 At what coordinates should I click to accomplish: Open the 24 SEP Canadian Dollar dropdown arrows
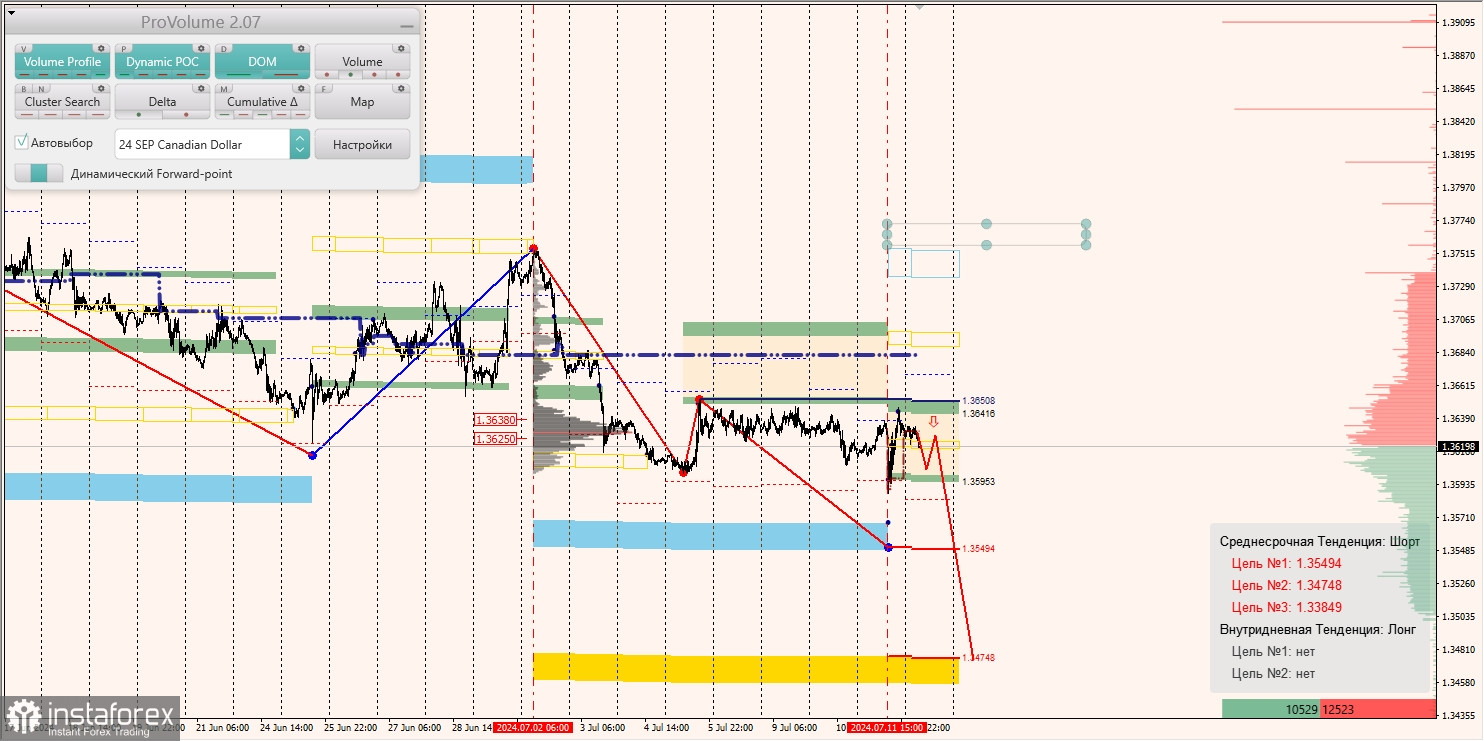[x=300, y=144]
